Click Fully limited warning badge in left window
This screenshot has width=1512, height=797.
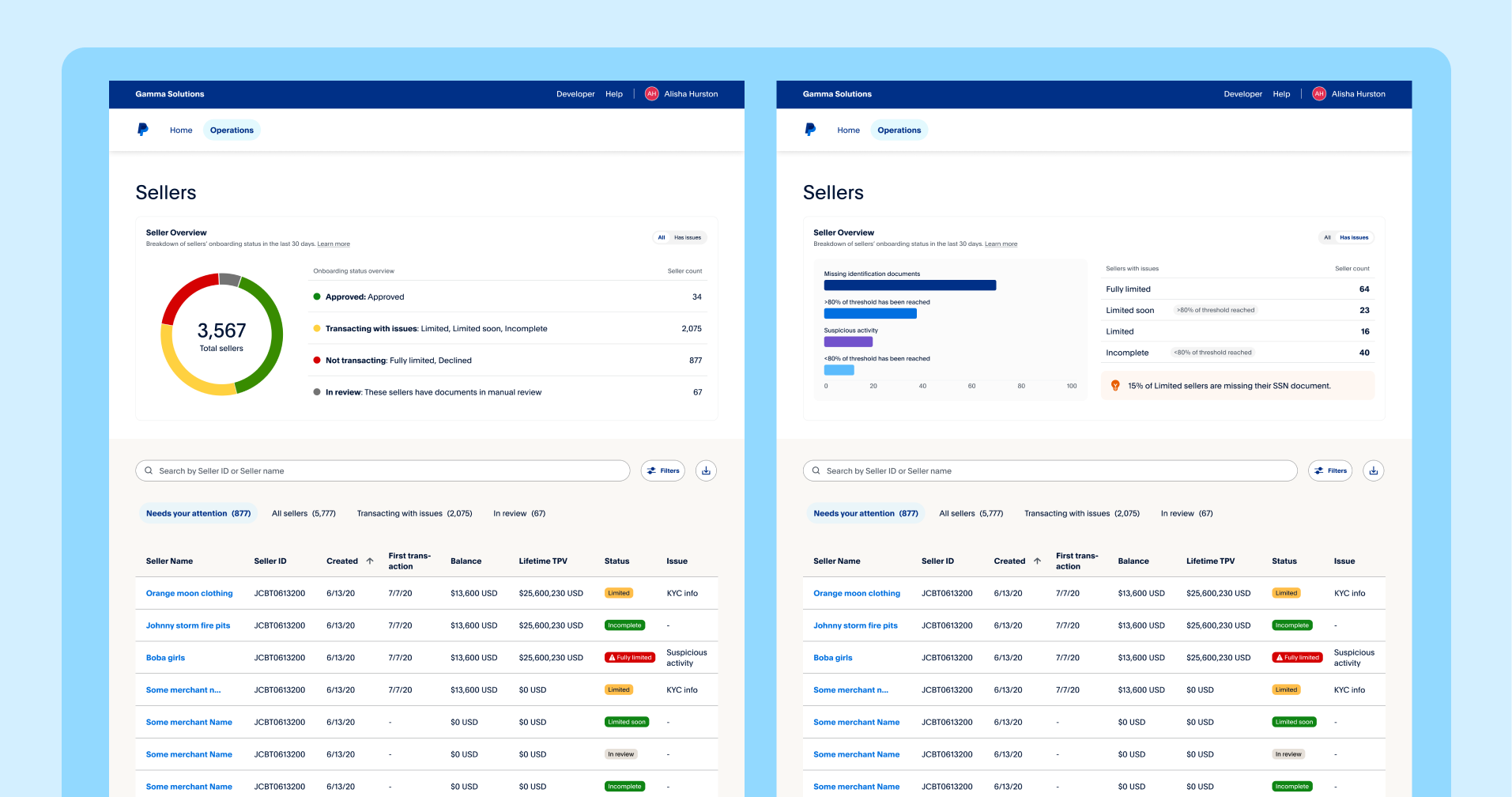point(630,657)
